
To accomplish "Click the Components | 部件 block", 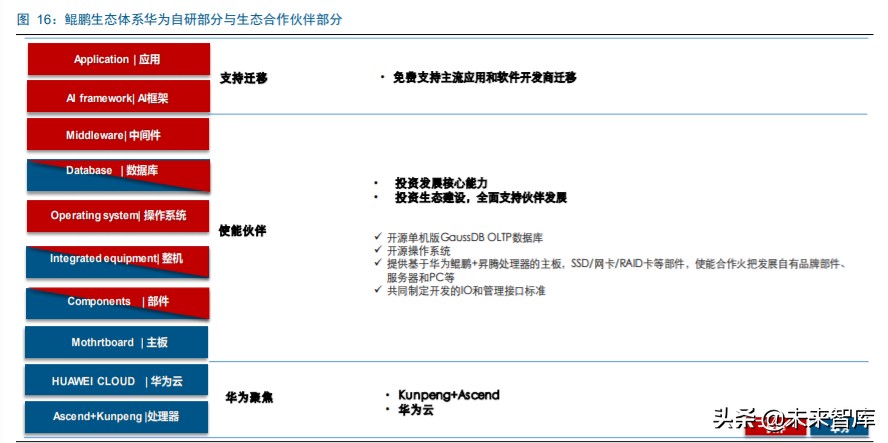I will click(x=118, y=303).
